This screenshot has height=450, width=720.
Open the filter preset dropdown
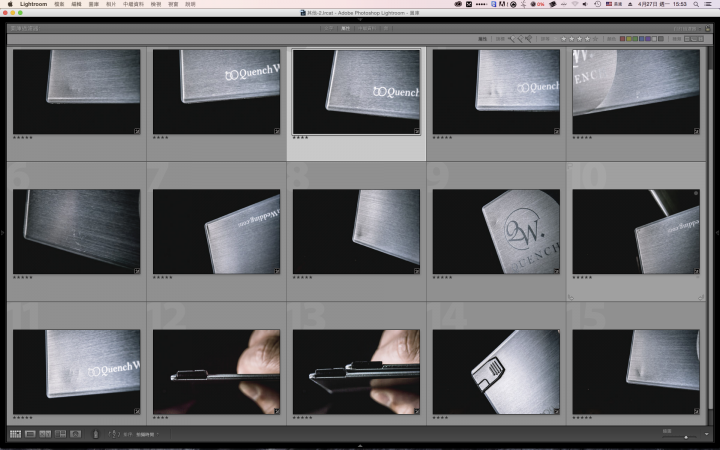[687, 28]
